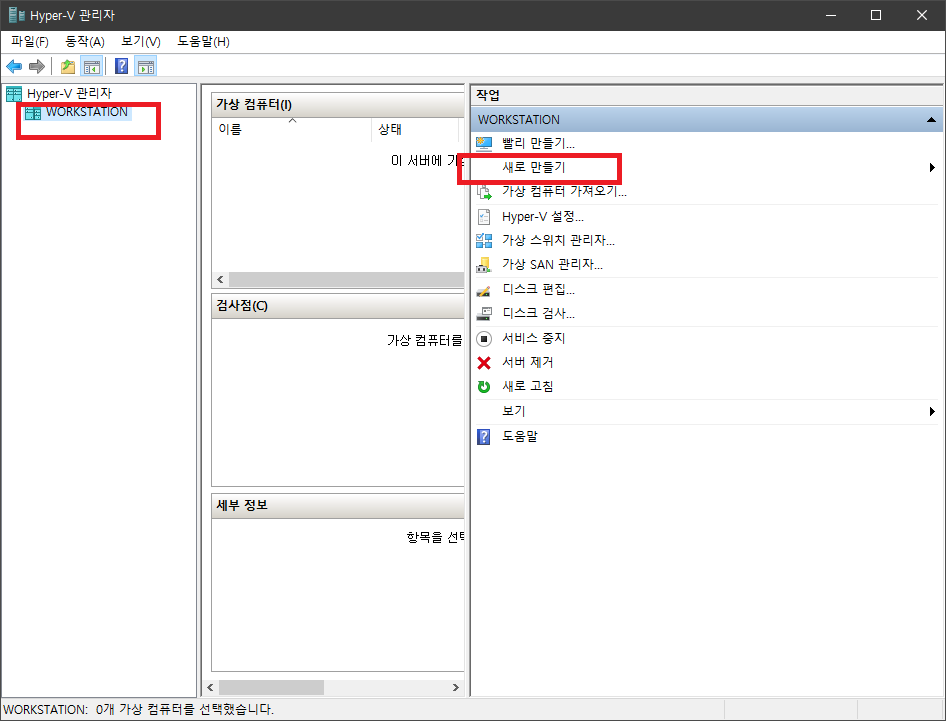The width and height of the screenshot is (946, 721).
Task: Click 도움말 in the actions pane
Action: pyautogui.click(x=519, y=436)
